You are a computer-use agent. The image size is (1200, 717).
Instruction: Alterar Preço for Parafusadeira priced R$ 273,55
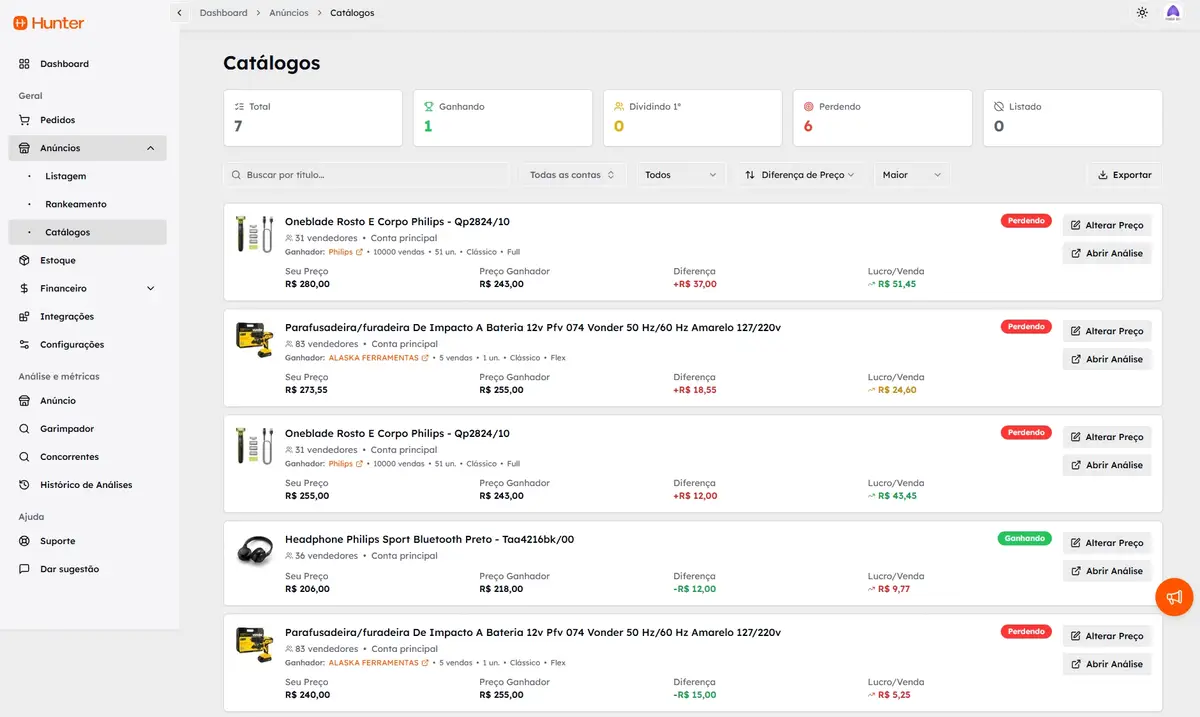[x=1107, y=331]
